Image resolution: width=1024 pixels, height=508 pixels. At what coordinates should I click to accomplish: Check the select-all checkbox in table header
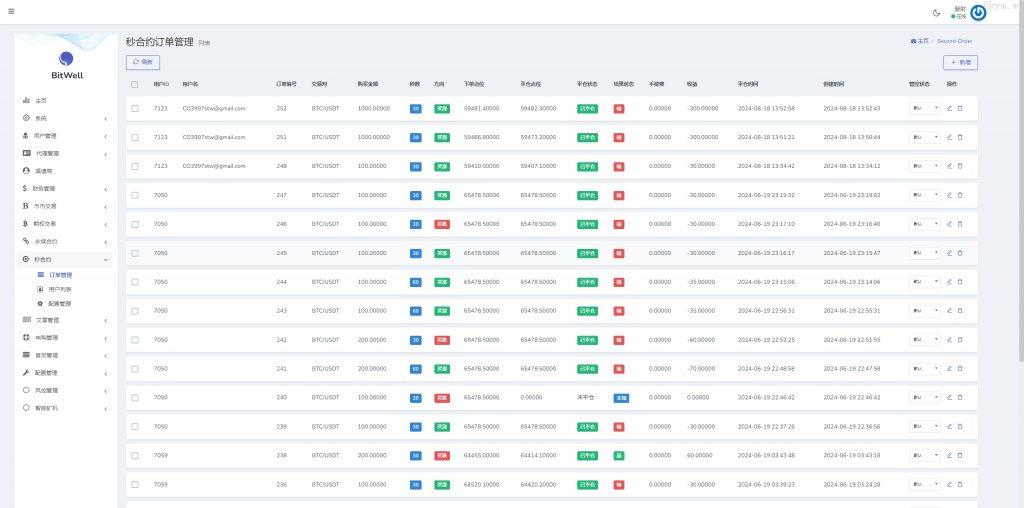135,84
